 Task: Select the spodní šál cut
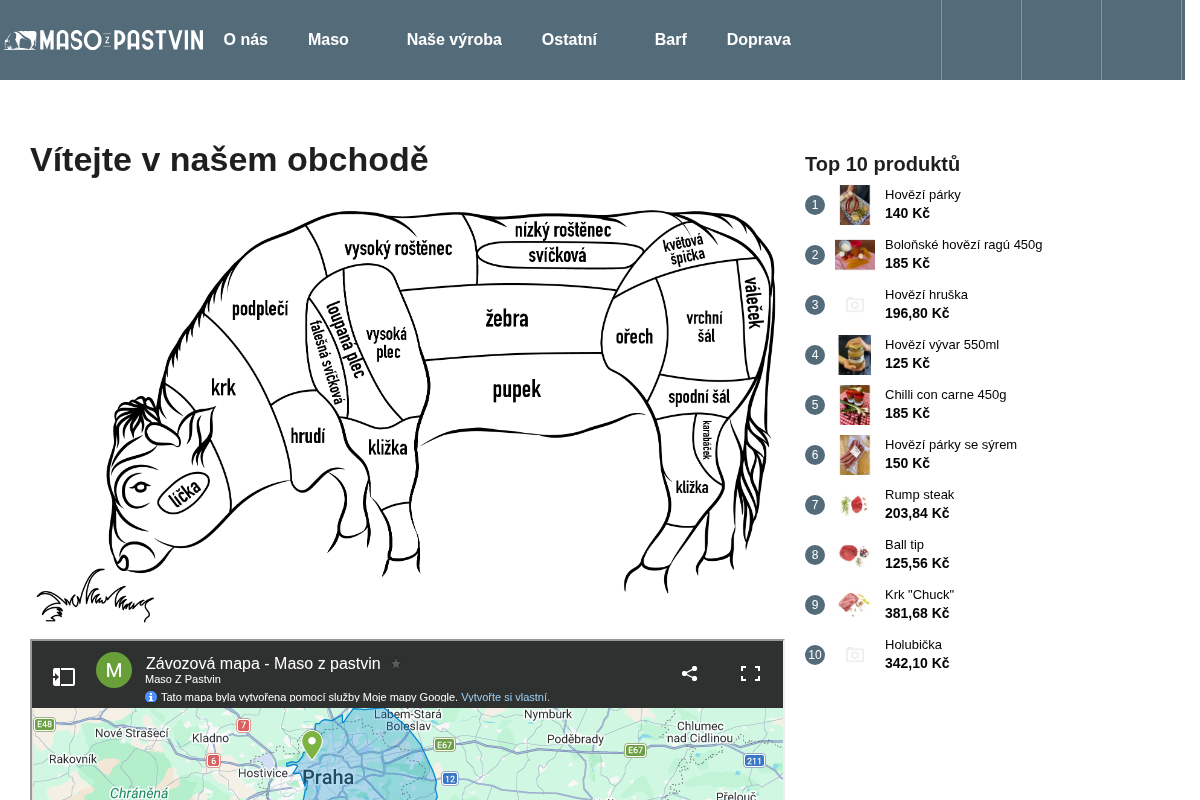pyautogui.click(x=699, y=398)
